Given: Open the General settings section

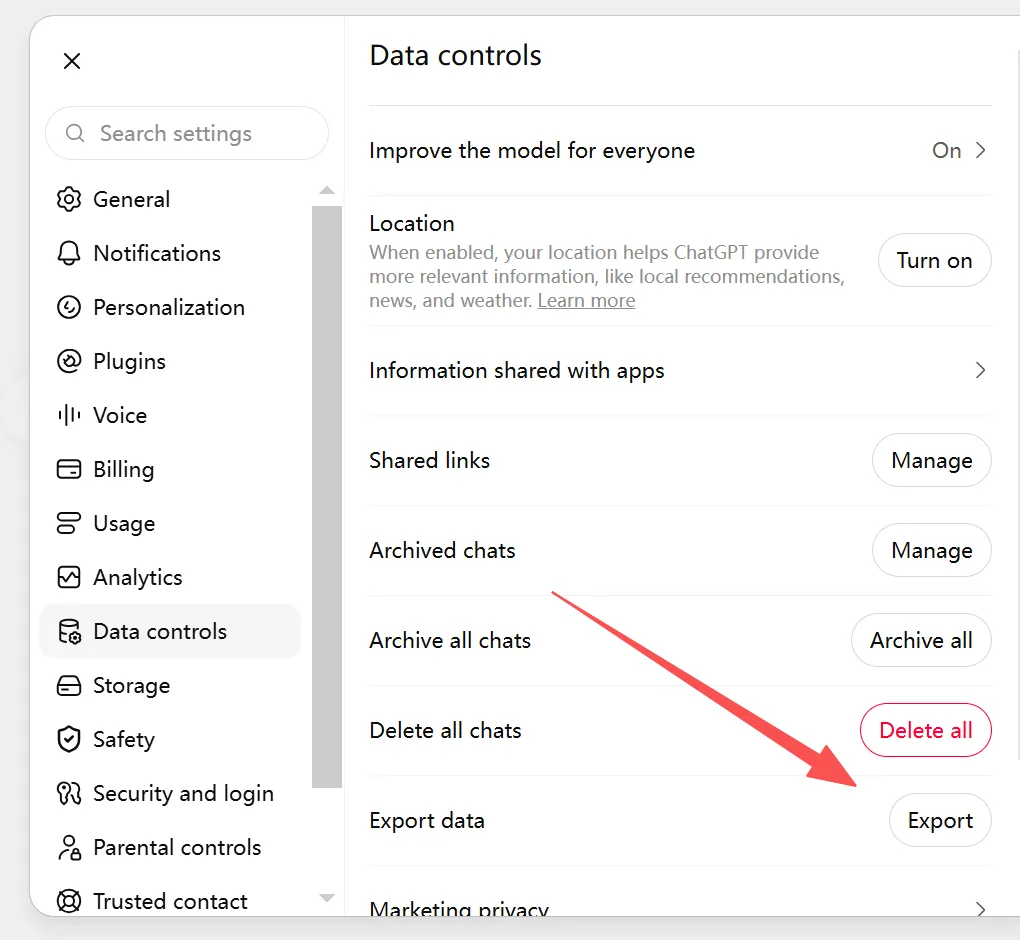Looking at the screenshot, I should pos(170,199).
